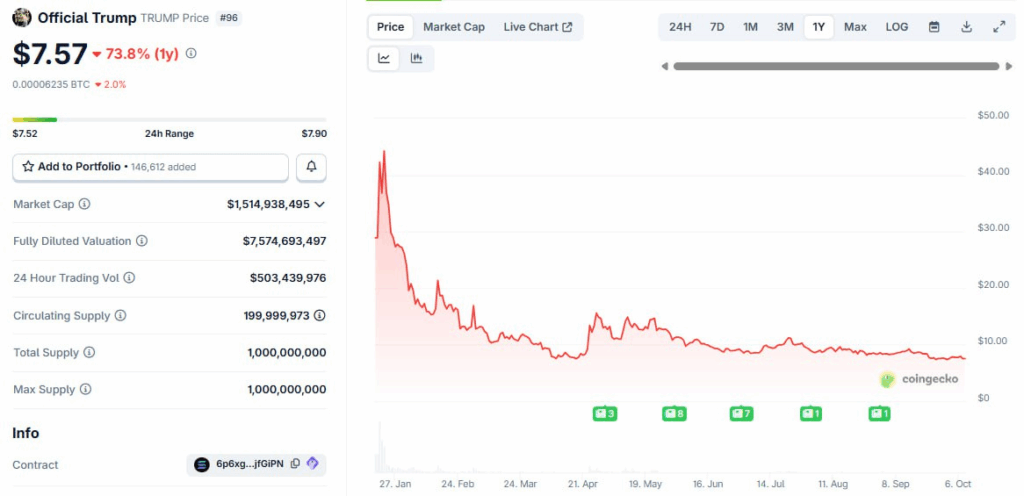Image resolution: width=1024 pixels, height=496 pixels.
Task: Switch to the Market Cap tab
Action: pos(454,27)
